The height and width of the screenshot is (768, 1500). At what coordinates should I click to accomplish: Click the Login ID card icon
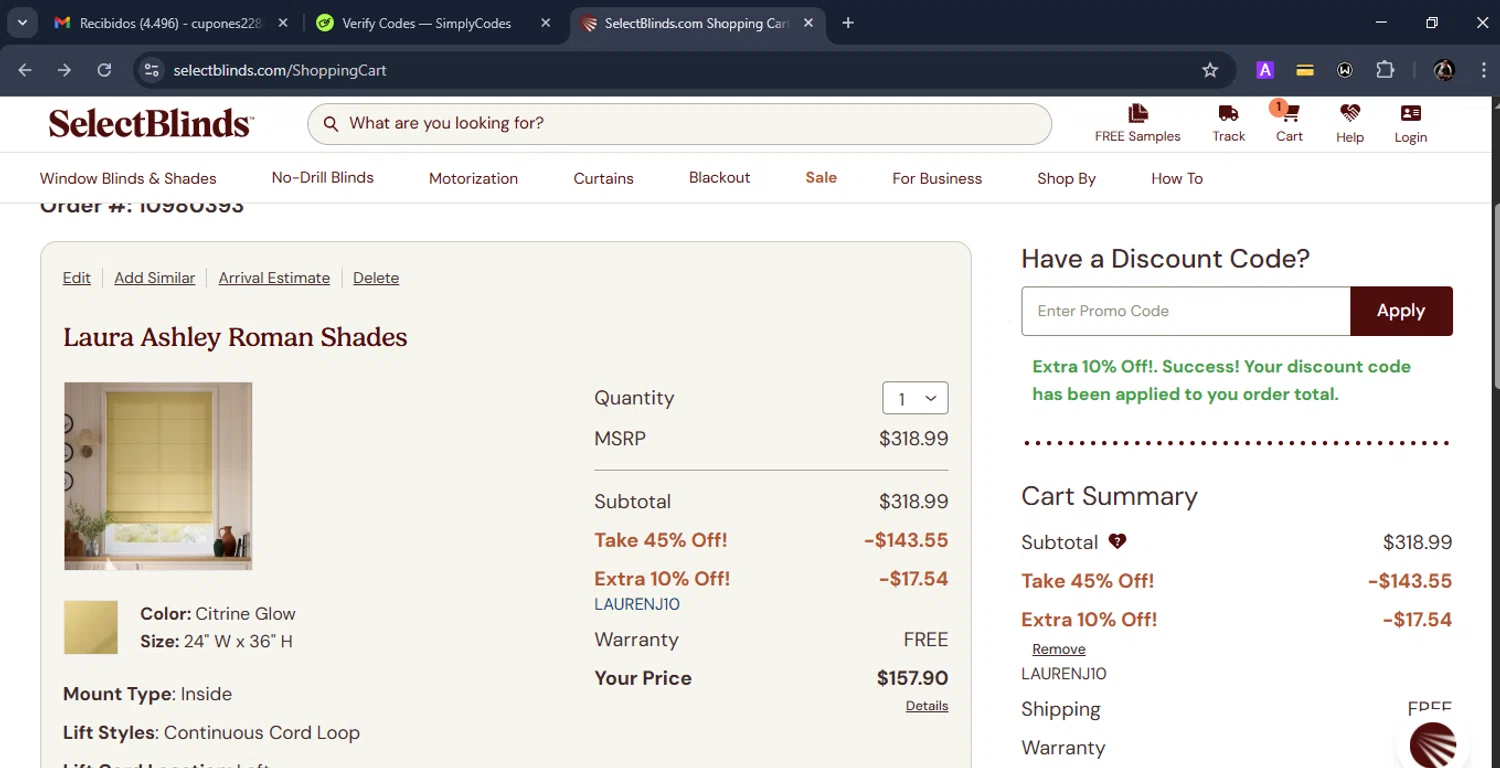[1410, 113]
